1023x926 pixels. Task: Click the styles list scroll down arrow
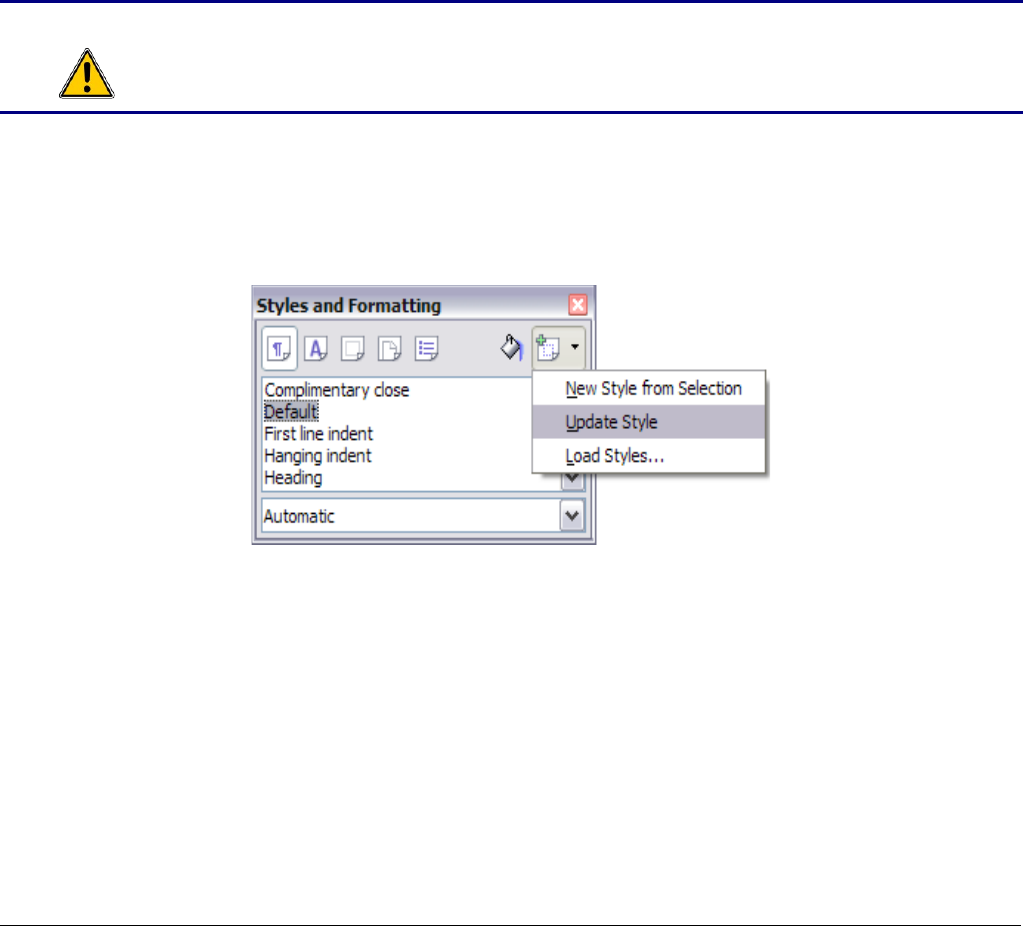tap(572, 480)
